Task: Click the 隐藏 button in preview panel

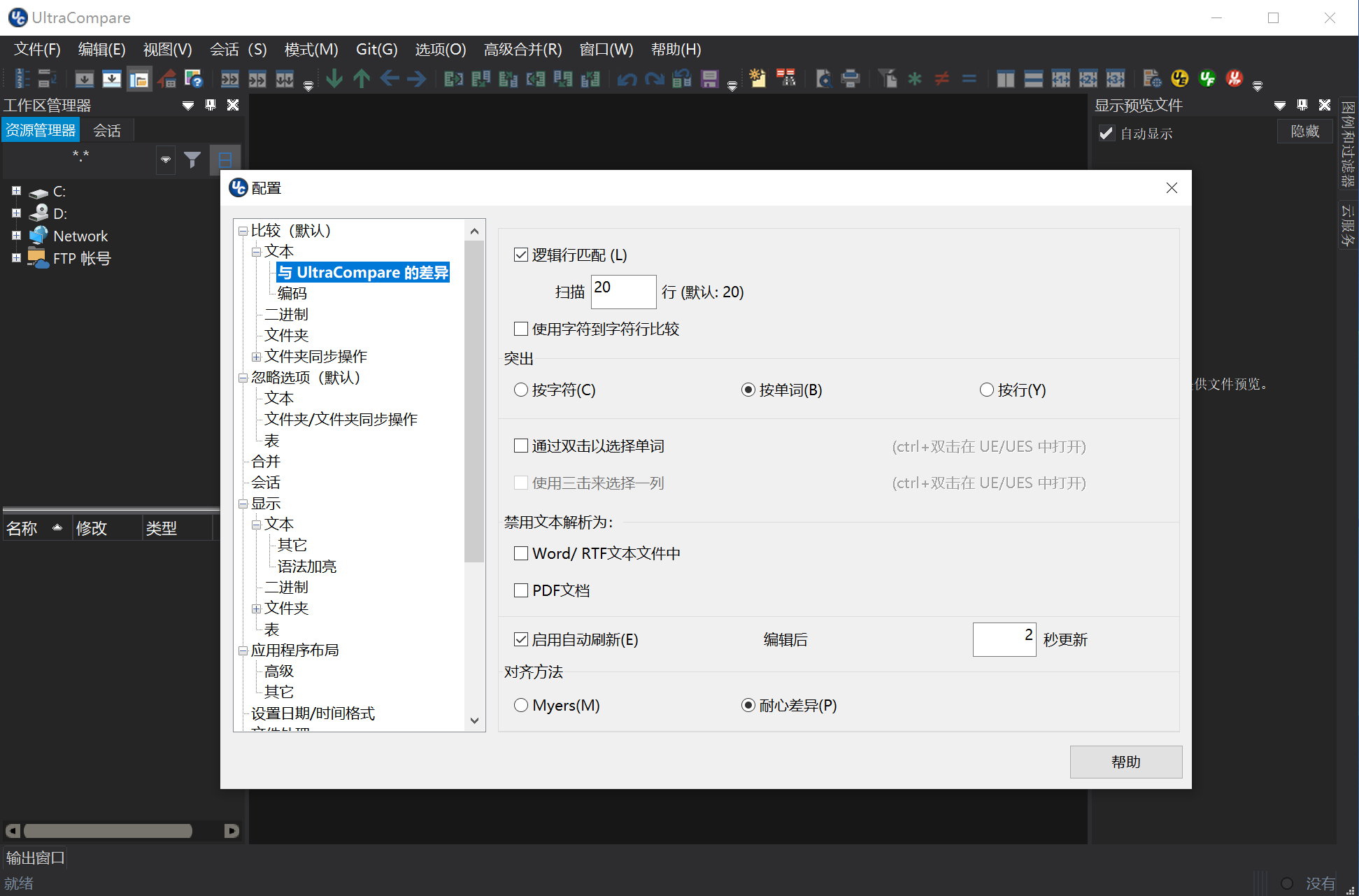Action: point(1304,131)
